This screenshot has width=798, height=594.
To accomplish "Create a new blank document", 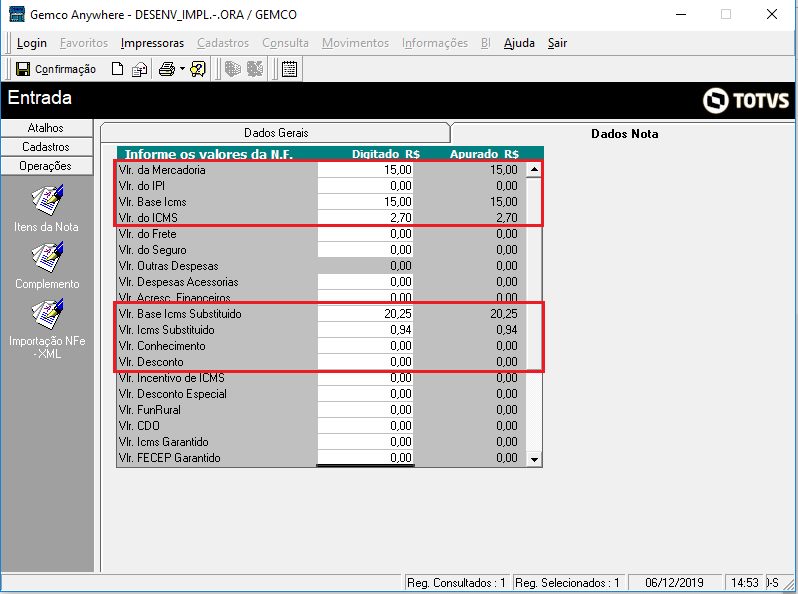I will pyautogui.click(x=118, y=69).
